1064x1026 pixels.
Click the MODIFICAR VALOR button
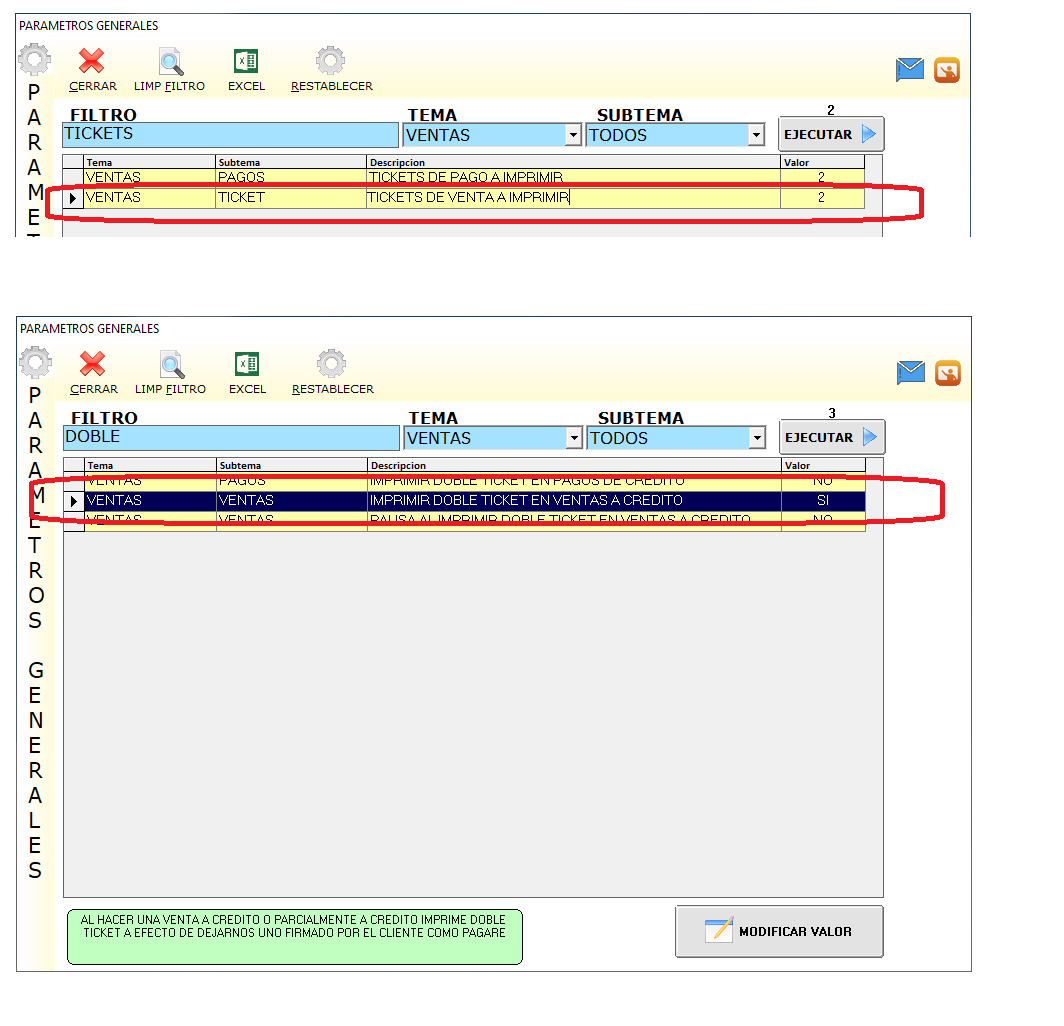tap(779, 931)
